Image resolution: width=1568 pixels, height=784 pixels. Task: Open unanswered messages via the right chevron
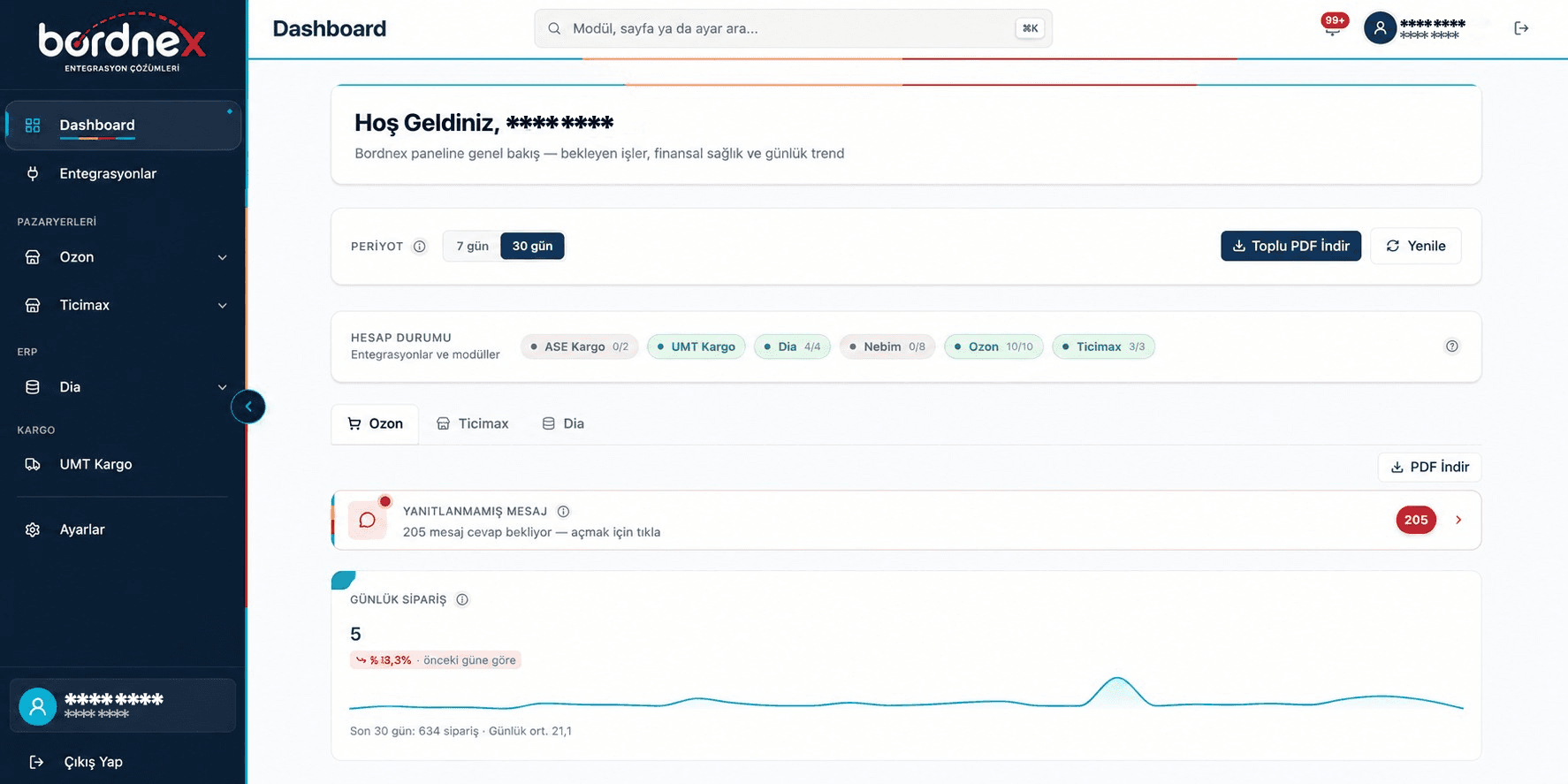(x=1458, y=520)
